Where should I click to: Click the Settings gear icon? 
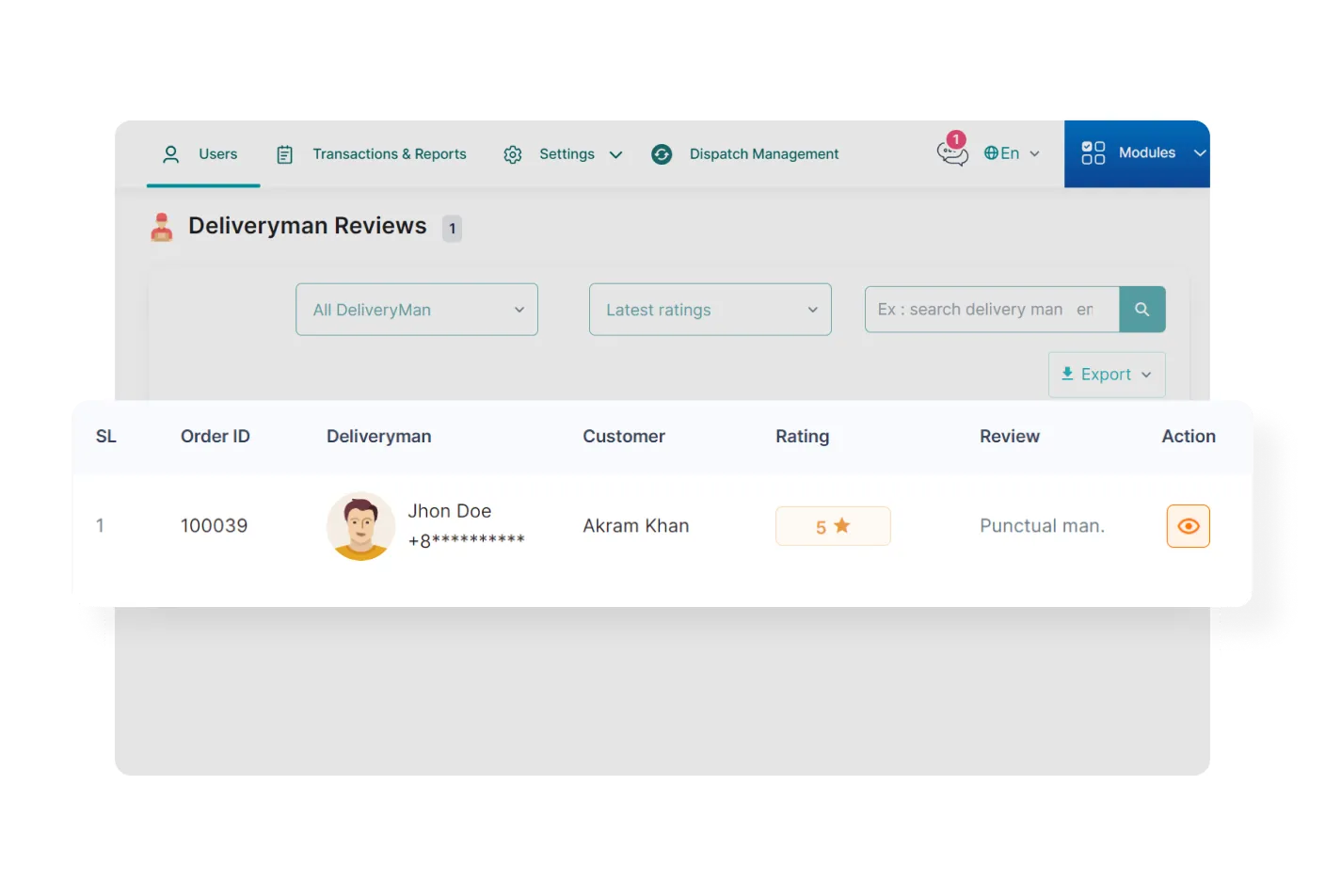click(x=513, y=154)
